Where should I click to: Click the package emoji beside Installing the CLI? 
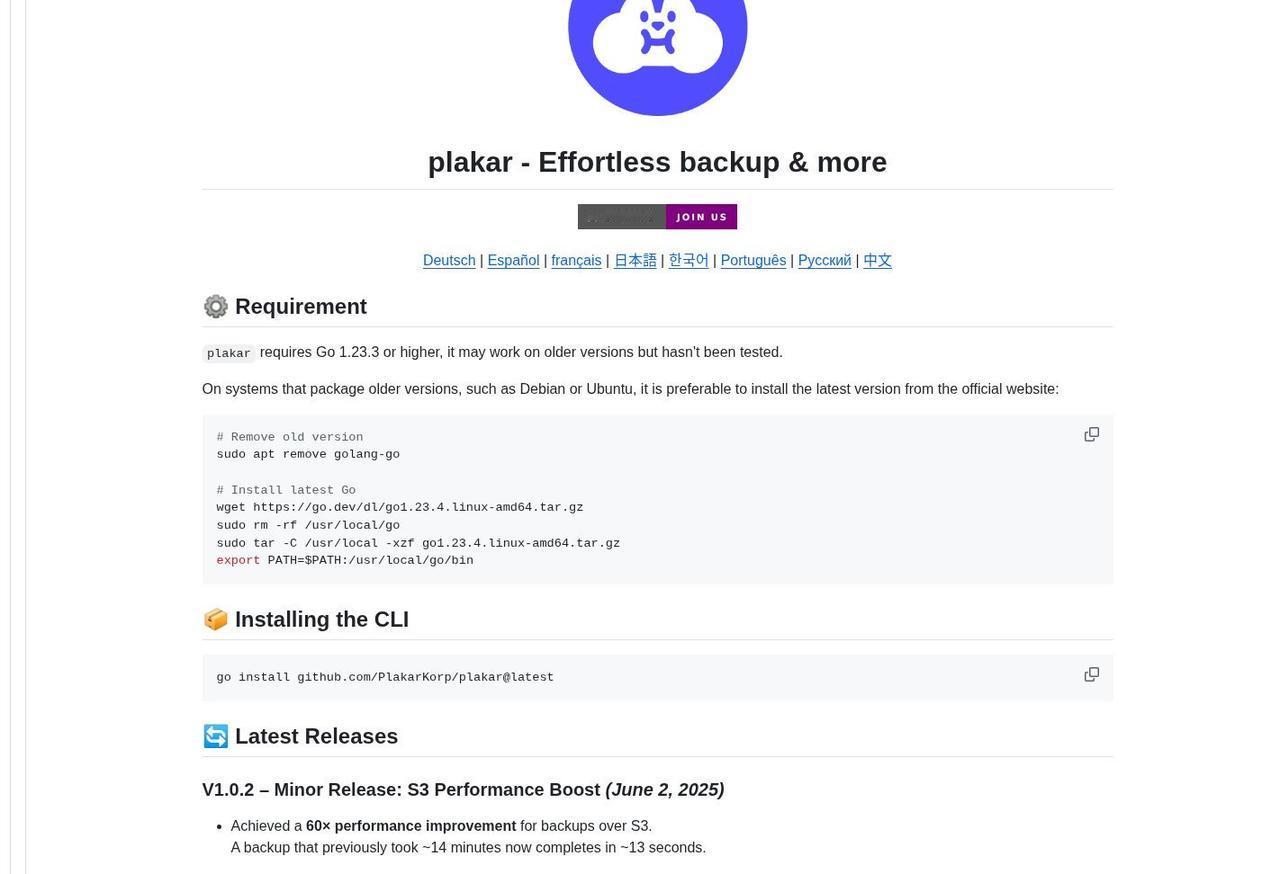[x=215, y=620]
